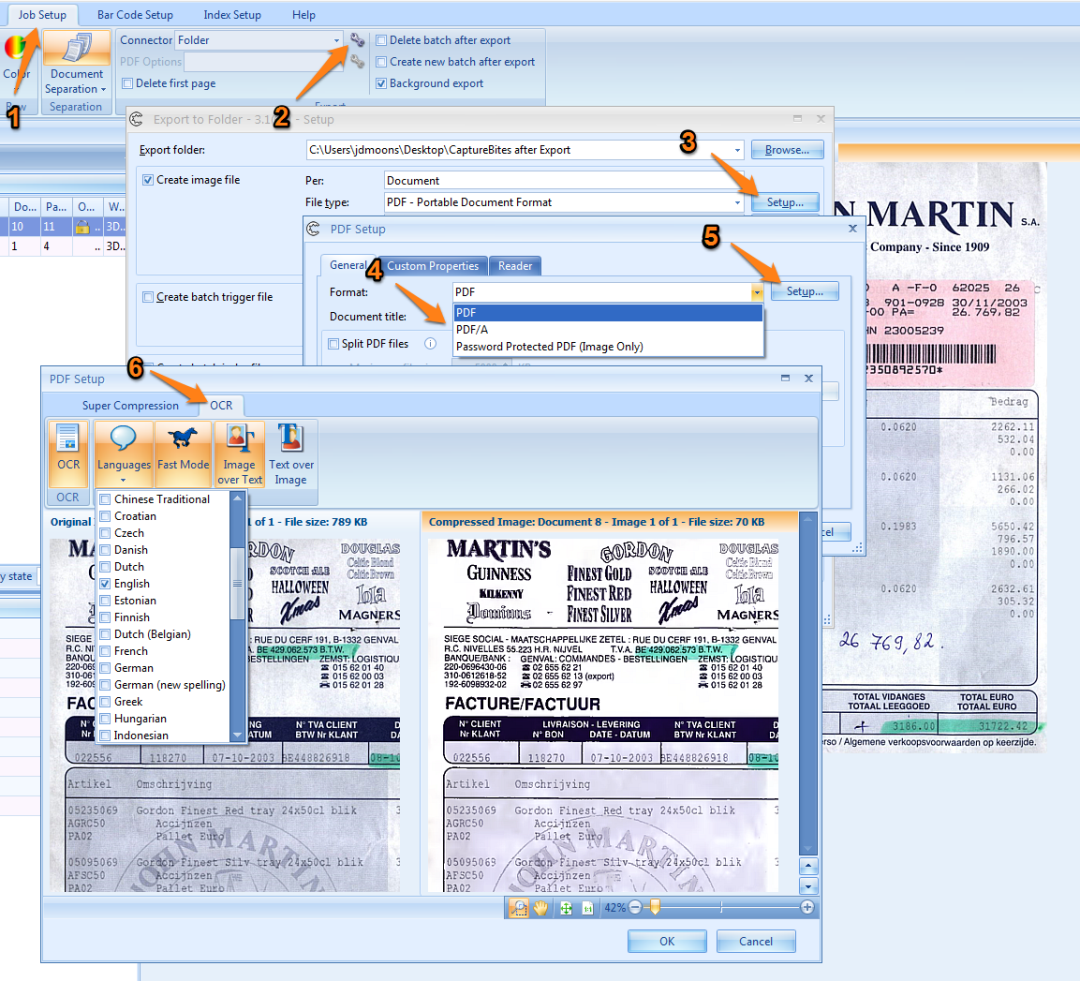The height and width of the screenshot is (981, 1080).
Task: Click the previous image arrow button
Action: tap(809, 865)
